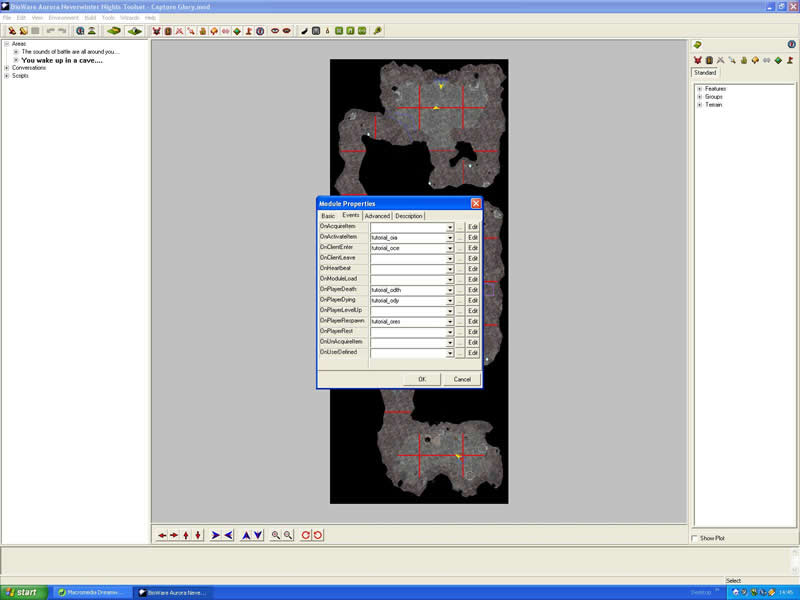The width and height of the screenshot is (800, 600).
Task: Click the Windows start button
Action: point(23,592)
